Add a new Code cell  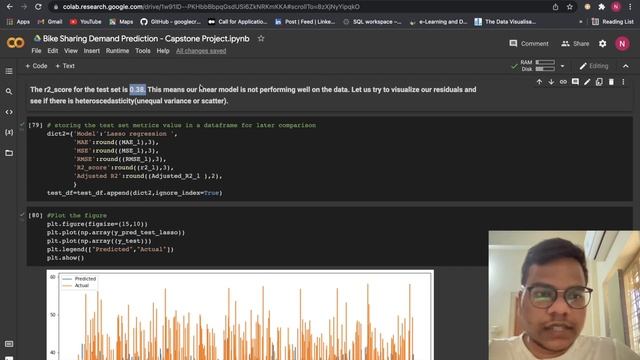[36, 66]
